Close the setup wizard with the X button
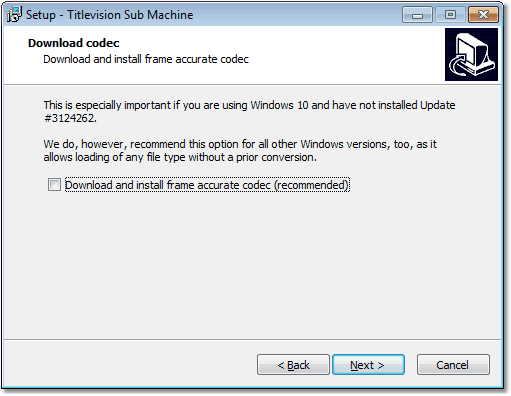 click(483, 15)
